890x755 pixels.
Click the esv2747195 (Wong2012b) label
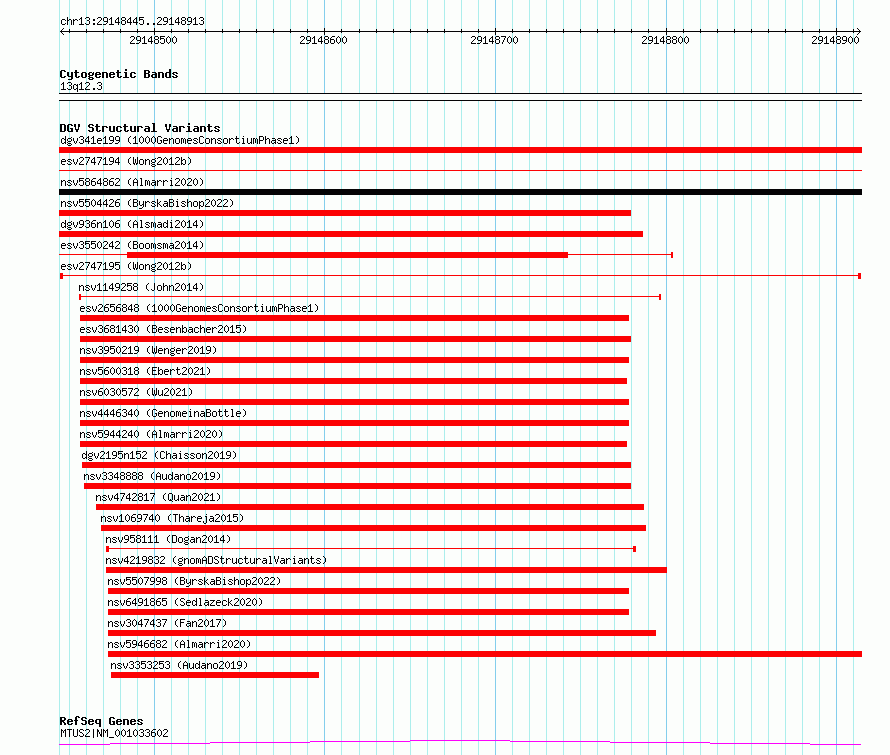click(x=126, y=266)
